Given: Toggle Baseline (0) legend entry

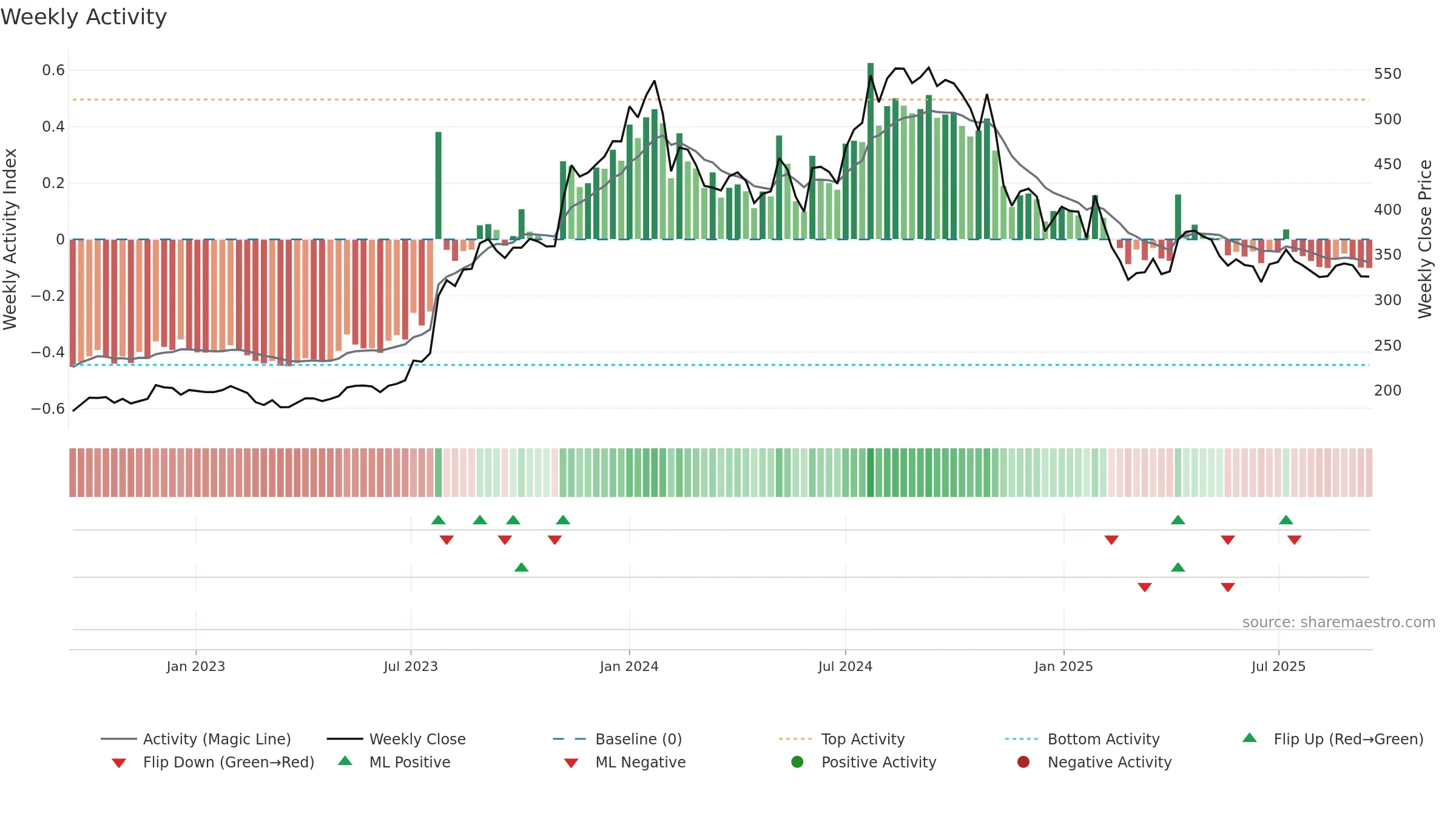Looking at the screenshot, I should coord(618,739).
